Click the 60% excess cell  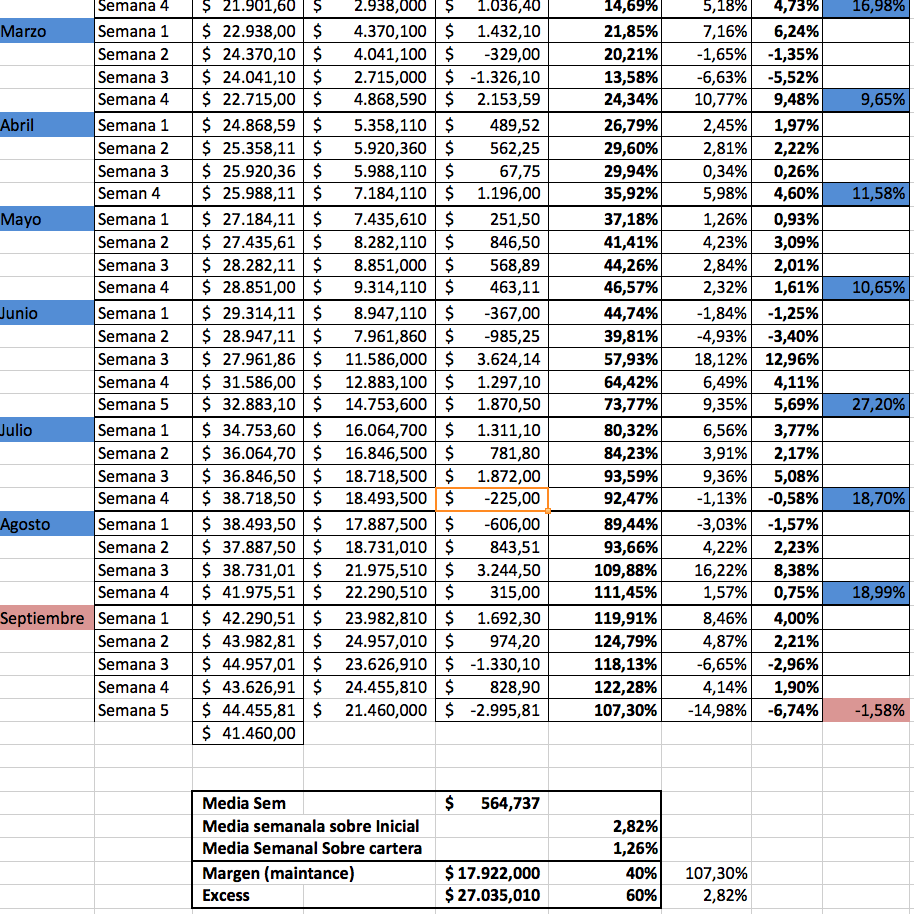(604, 895)
